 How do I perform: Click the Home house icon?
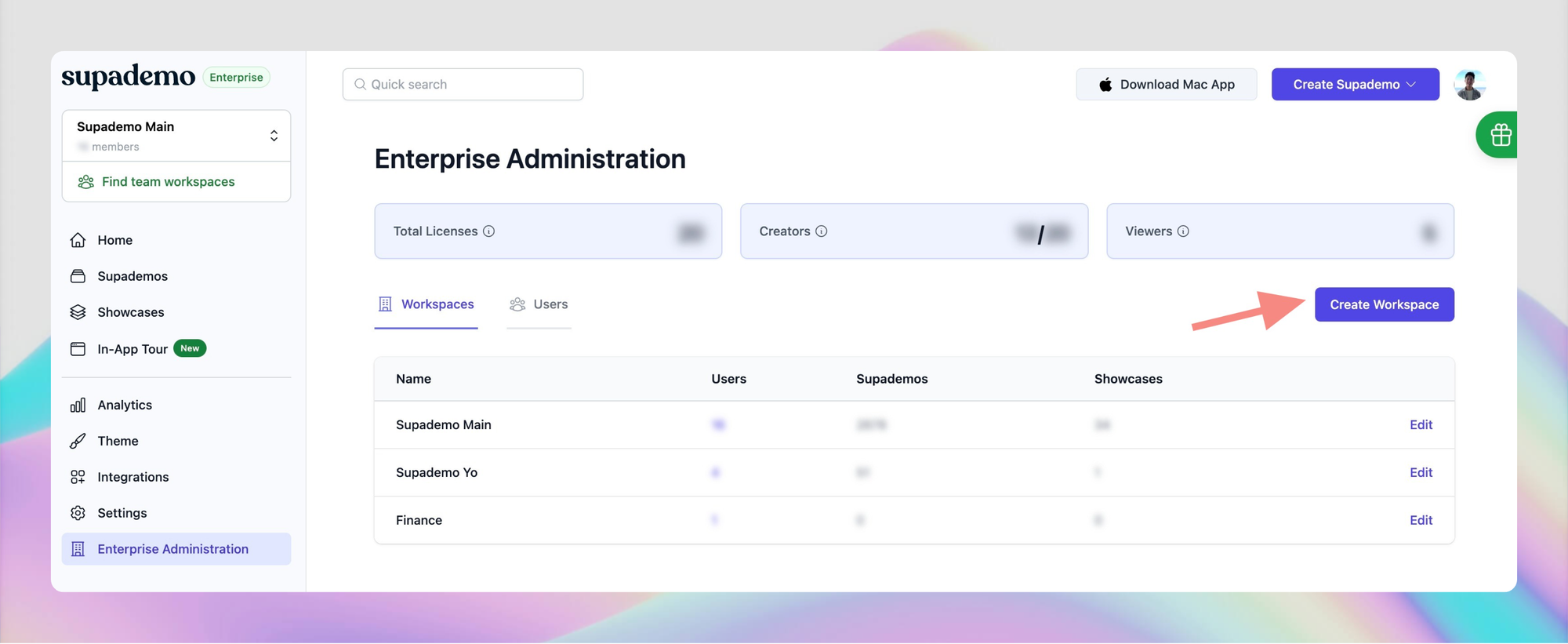click(x=78, y=240)
